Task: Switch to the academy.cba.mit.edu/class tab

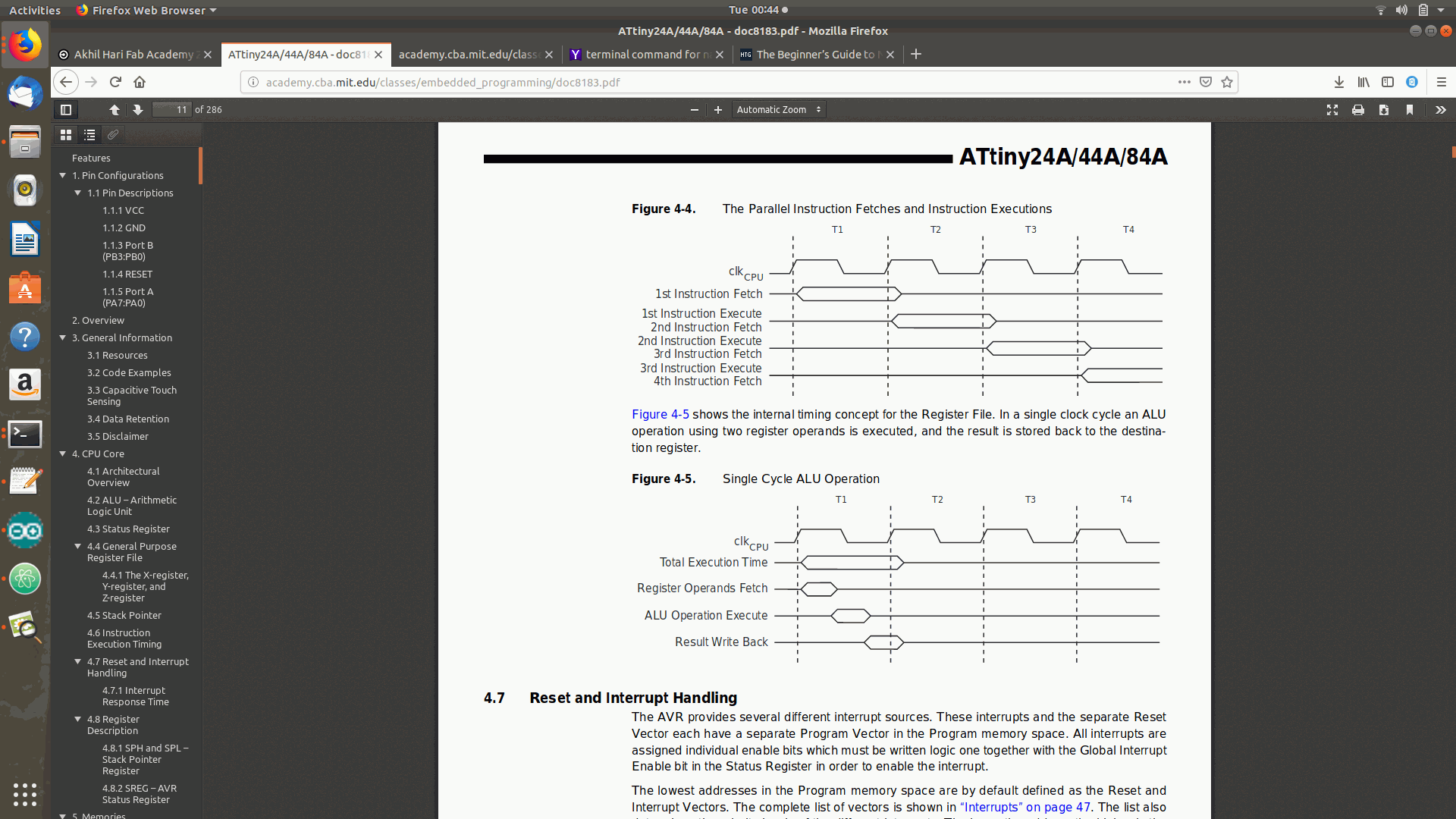Action: coord(470,55)
